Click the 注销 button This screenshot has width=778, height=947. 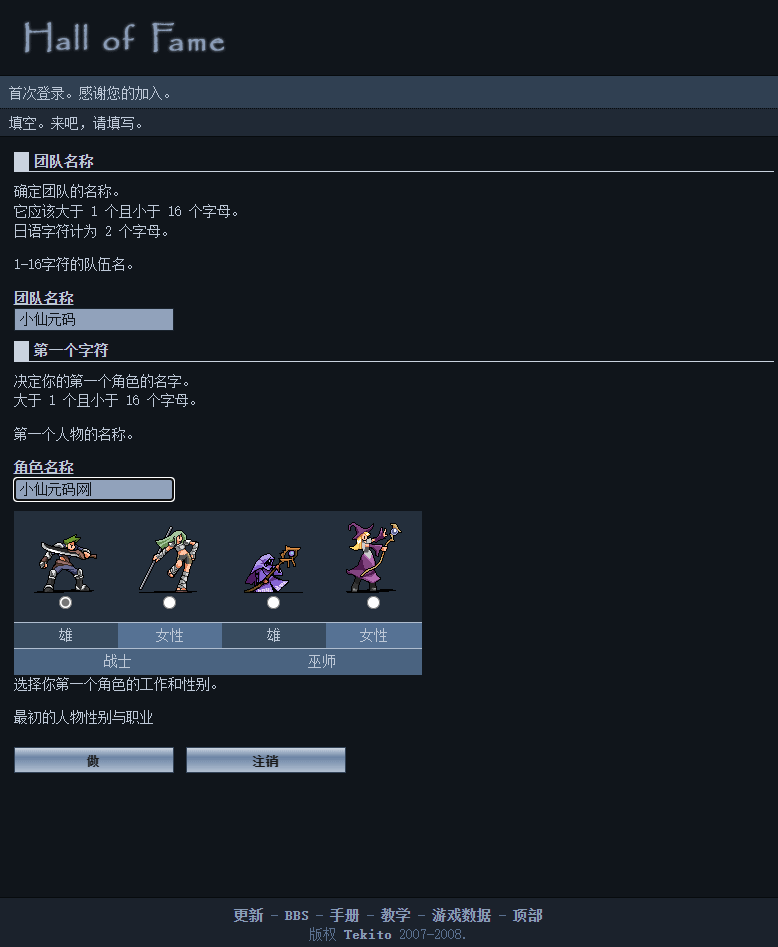coord(266,760)
